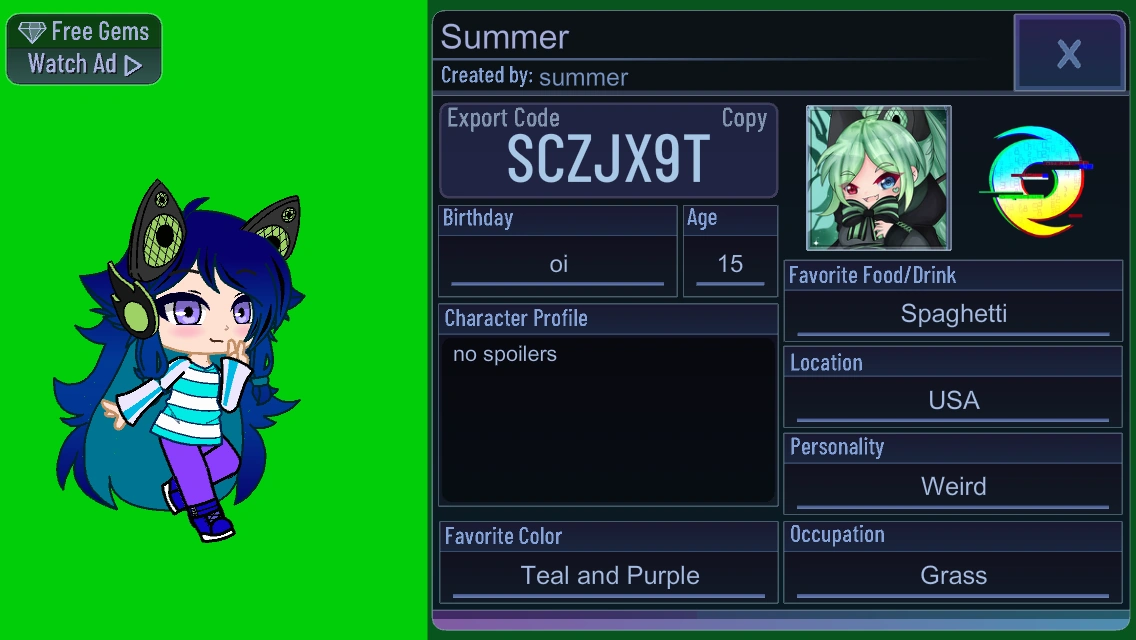Click the glitchy rainbow logo icon

[x=1036, y=180]
